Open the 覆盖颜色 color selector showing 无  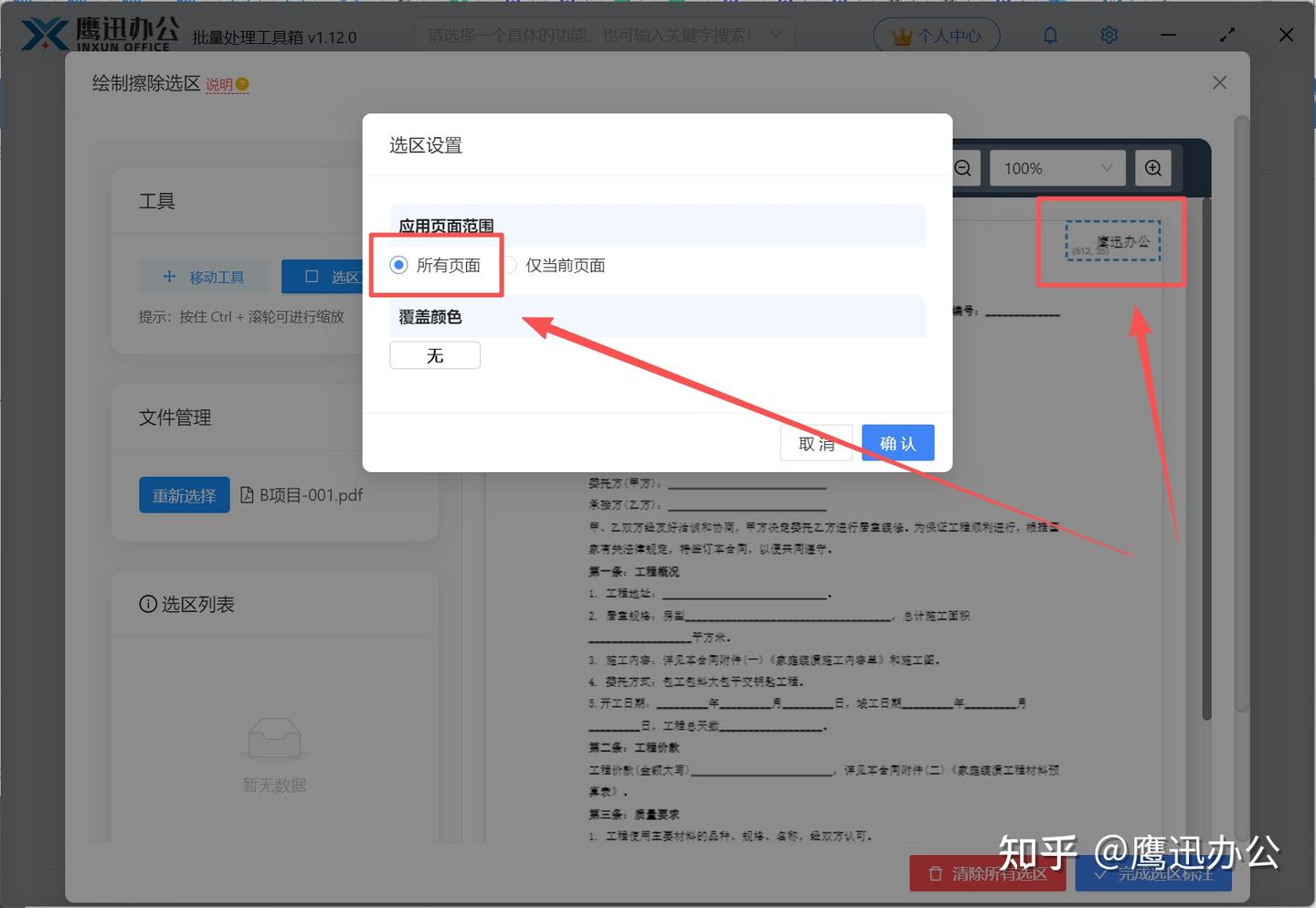click(x=435, y=355)
